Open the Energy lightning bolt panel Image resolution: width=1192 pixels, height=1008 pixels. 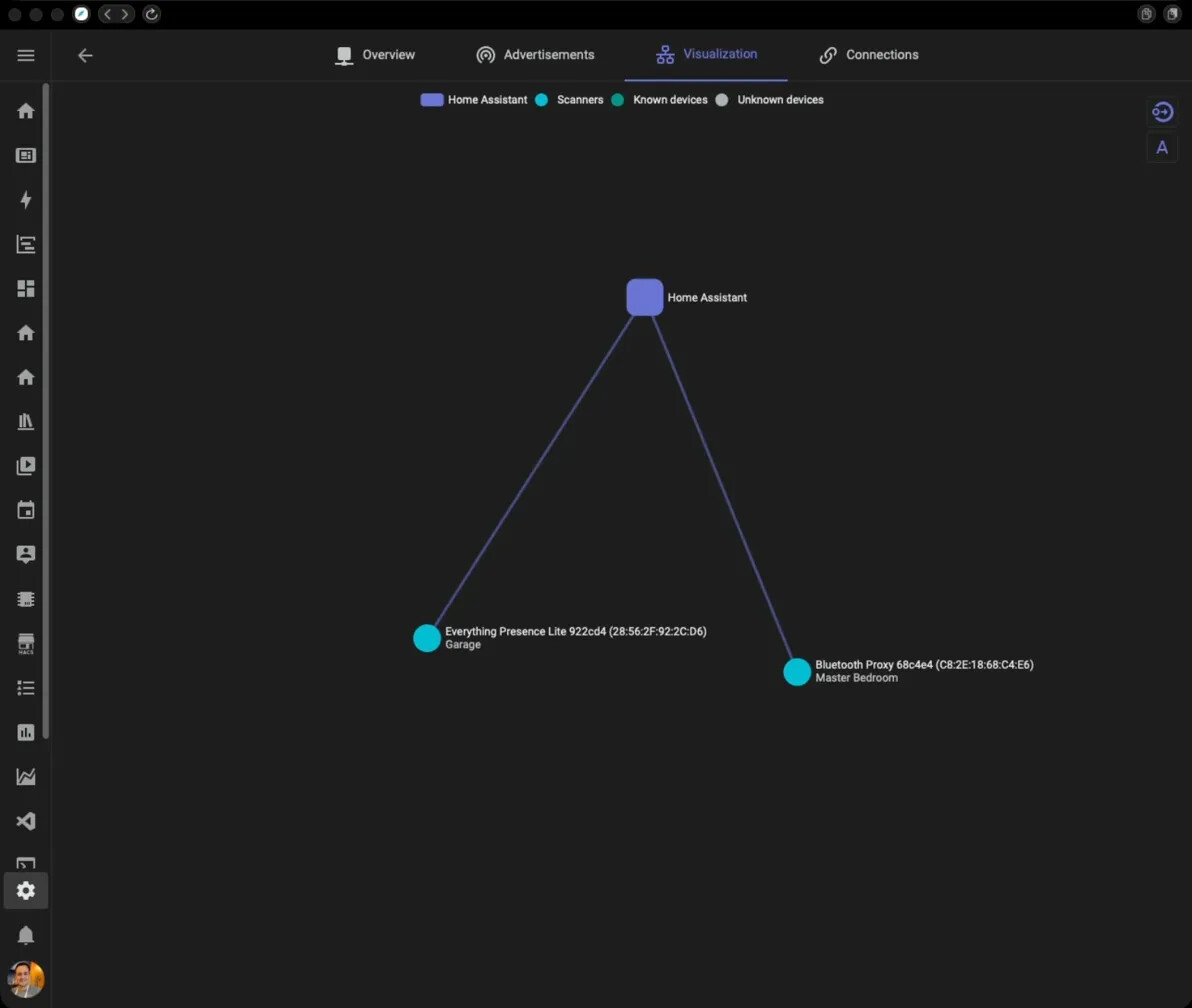point(26,200)
